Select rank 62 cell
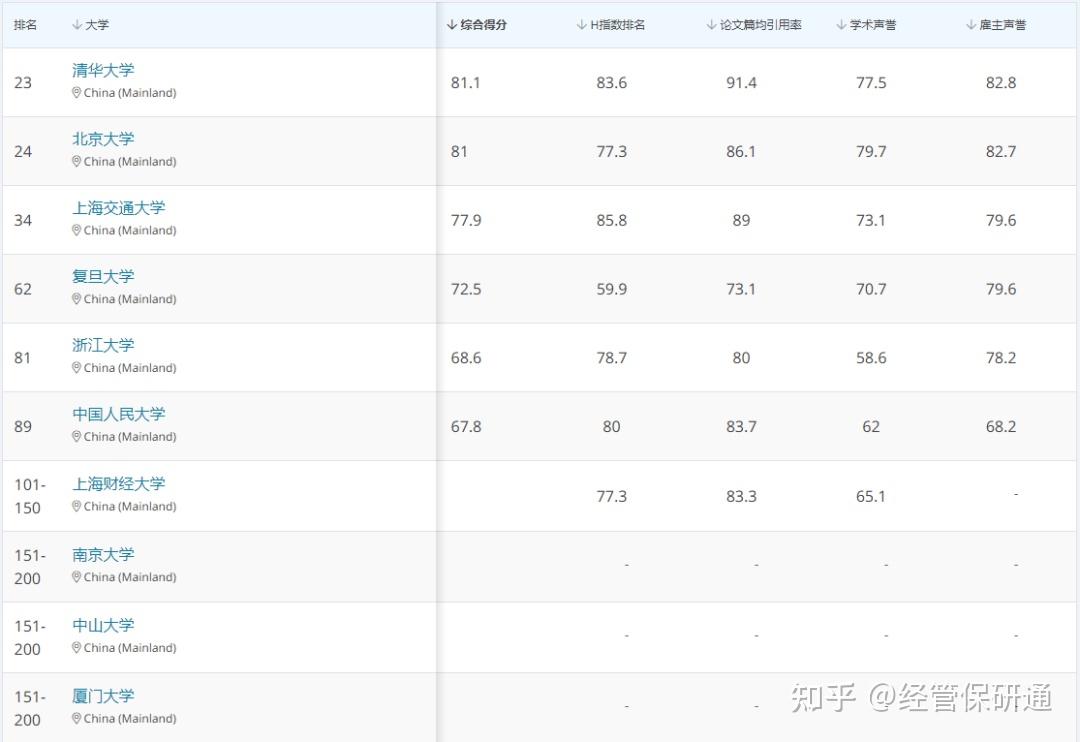The width and height of the screenshot is (1080, 742). tap(23, 289)
